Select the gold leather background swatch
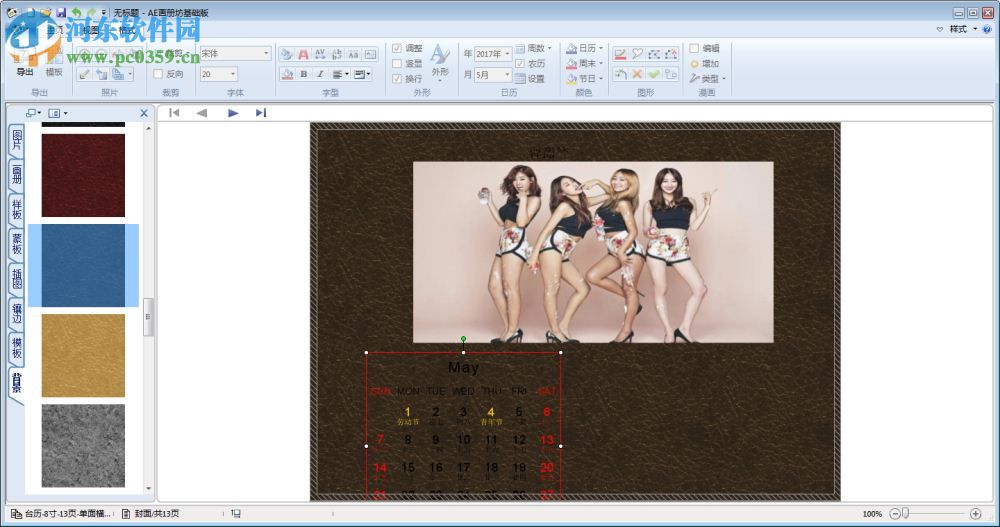The height and width of the screenshot is (527, 1000). 83,355
